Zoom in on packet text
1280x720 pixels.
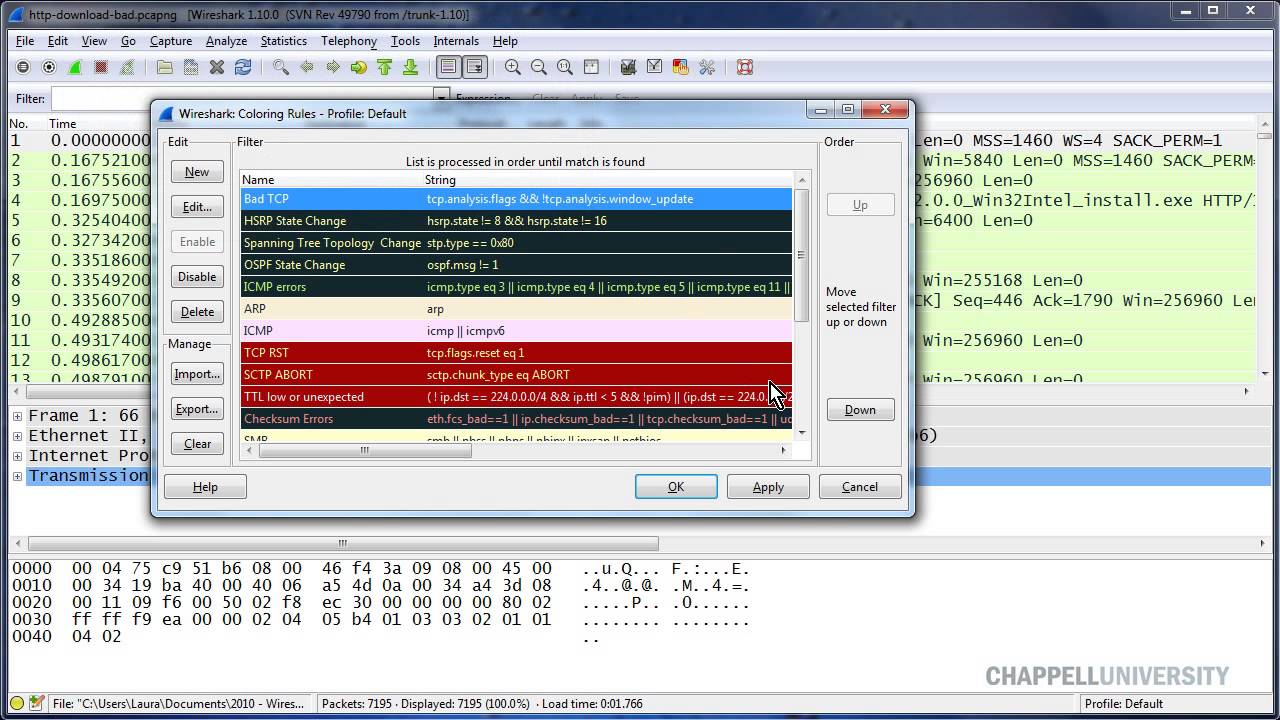[513, 67]
